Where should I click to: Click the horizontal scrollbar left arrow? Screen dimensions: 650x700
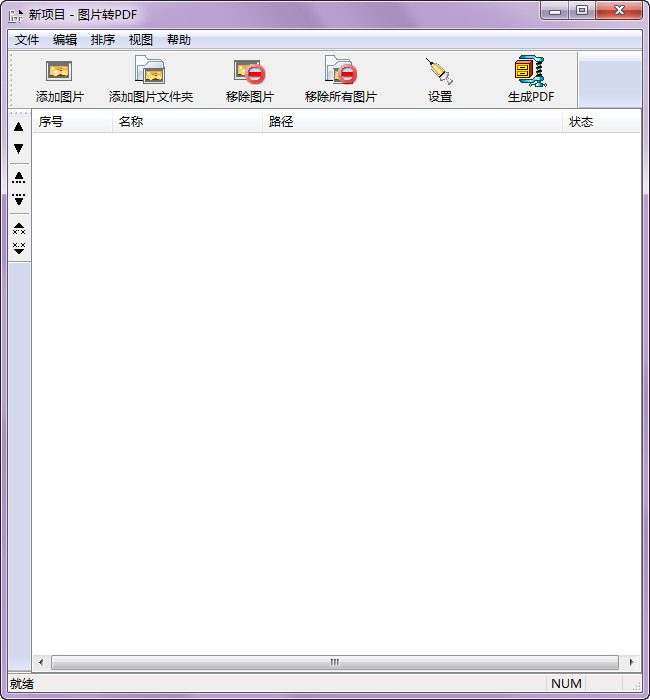(x=41, y=662)
